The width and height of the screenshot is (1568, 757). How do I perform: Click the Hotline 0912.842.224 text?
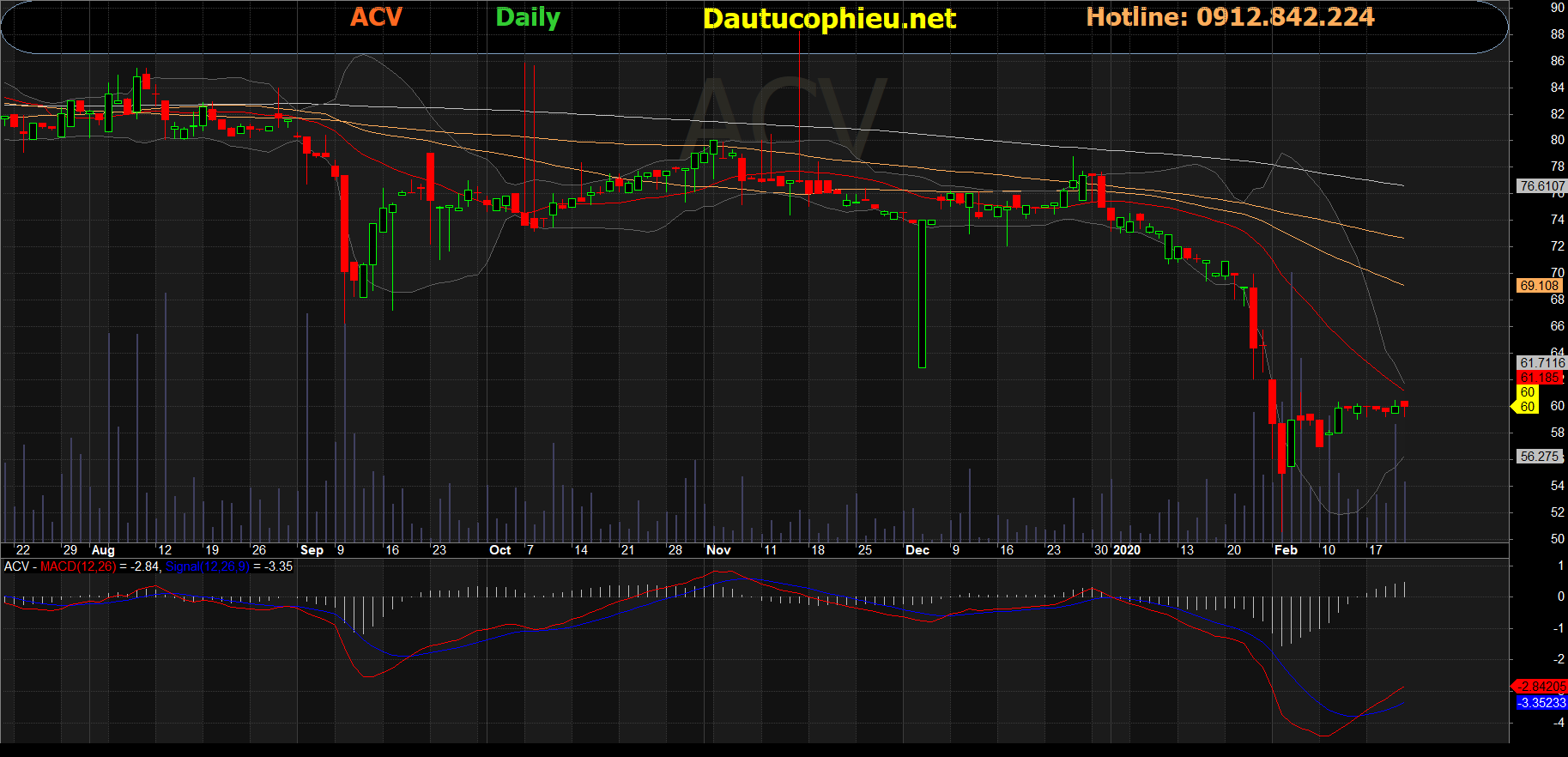pos(1230,17)
